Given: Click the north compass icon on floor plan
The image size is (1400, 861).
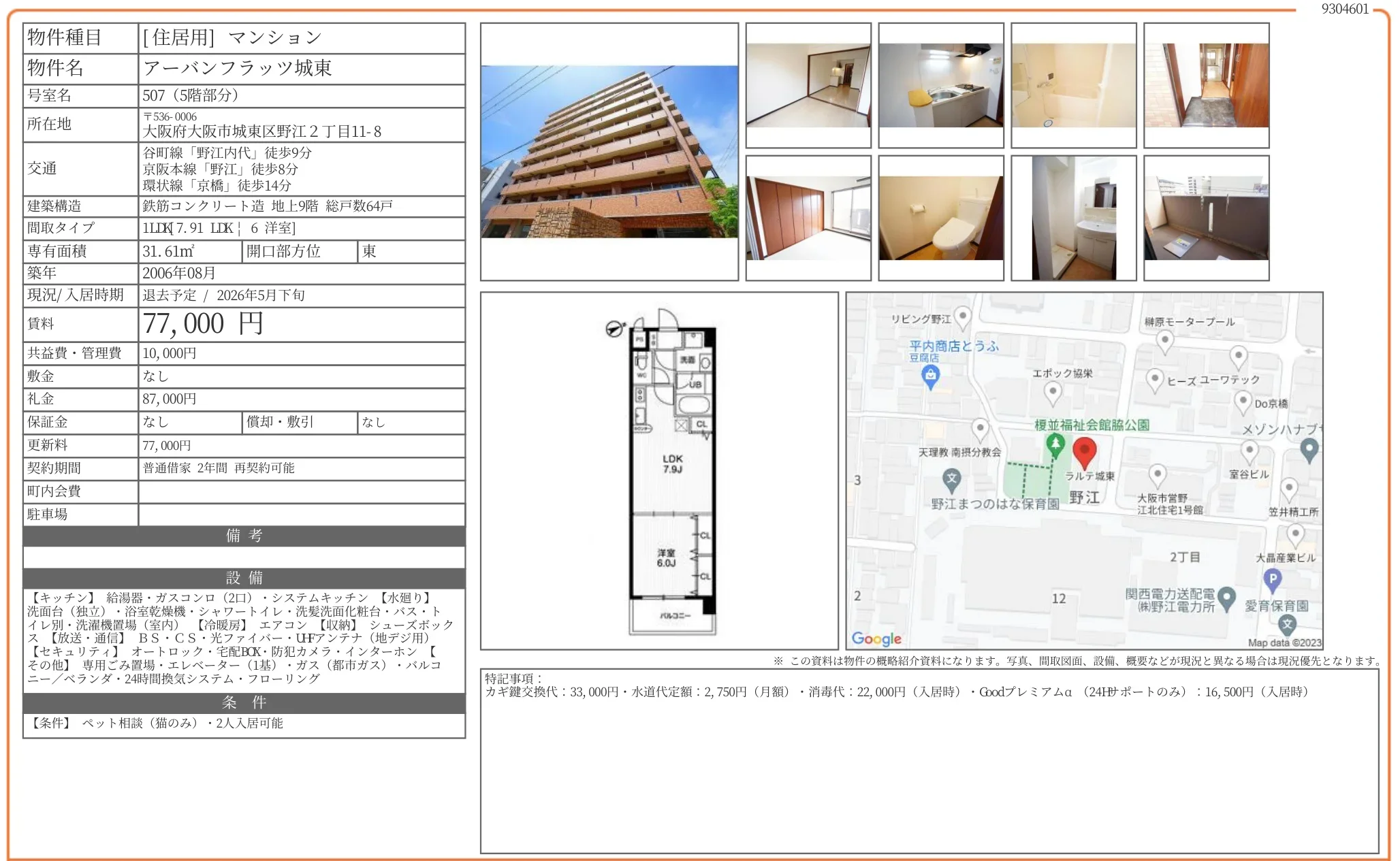Looking at the screenshot, I should (x=614, y=329).
